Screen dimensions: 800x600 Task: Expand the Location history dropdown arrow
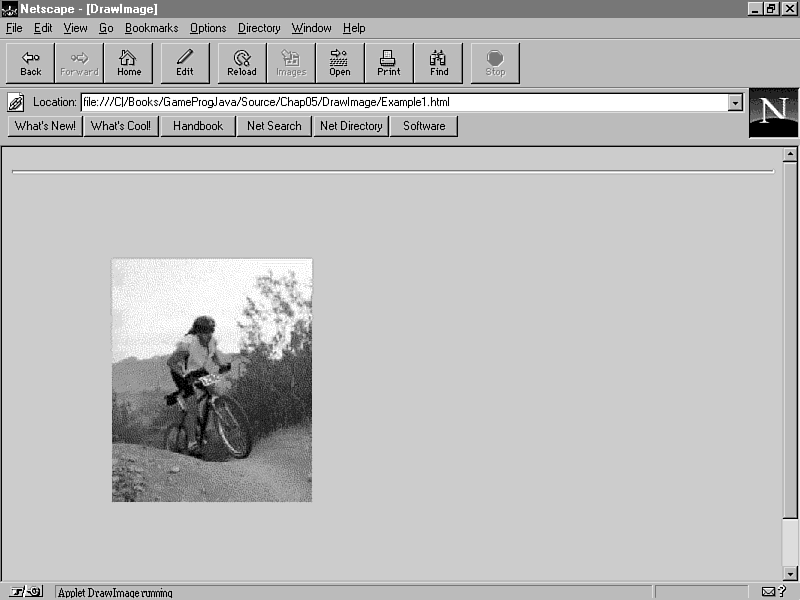pos(735,103)
